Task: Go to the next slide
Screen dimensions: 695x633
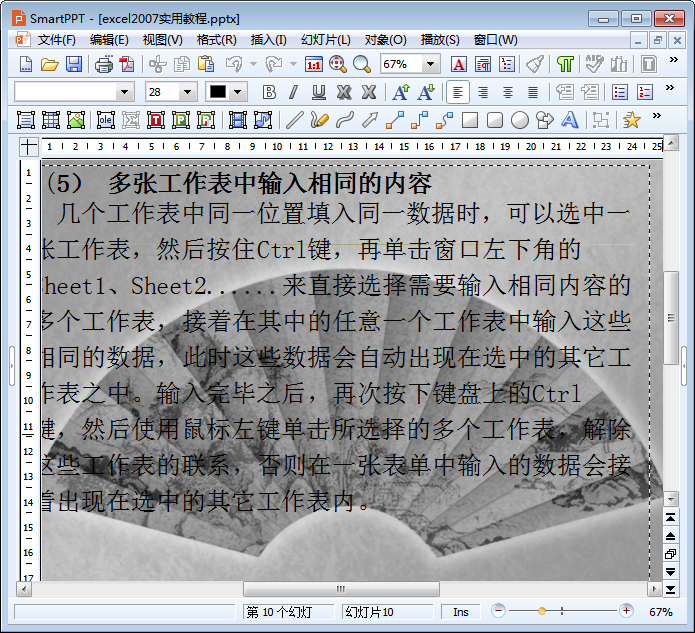Action: (671, 572)
